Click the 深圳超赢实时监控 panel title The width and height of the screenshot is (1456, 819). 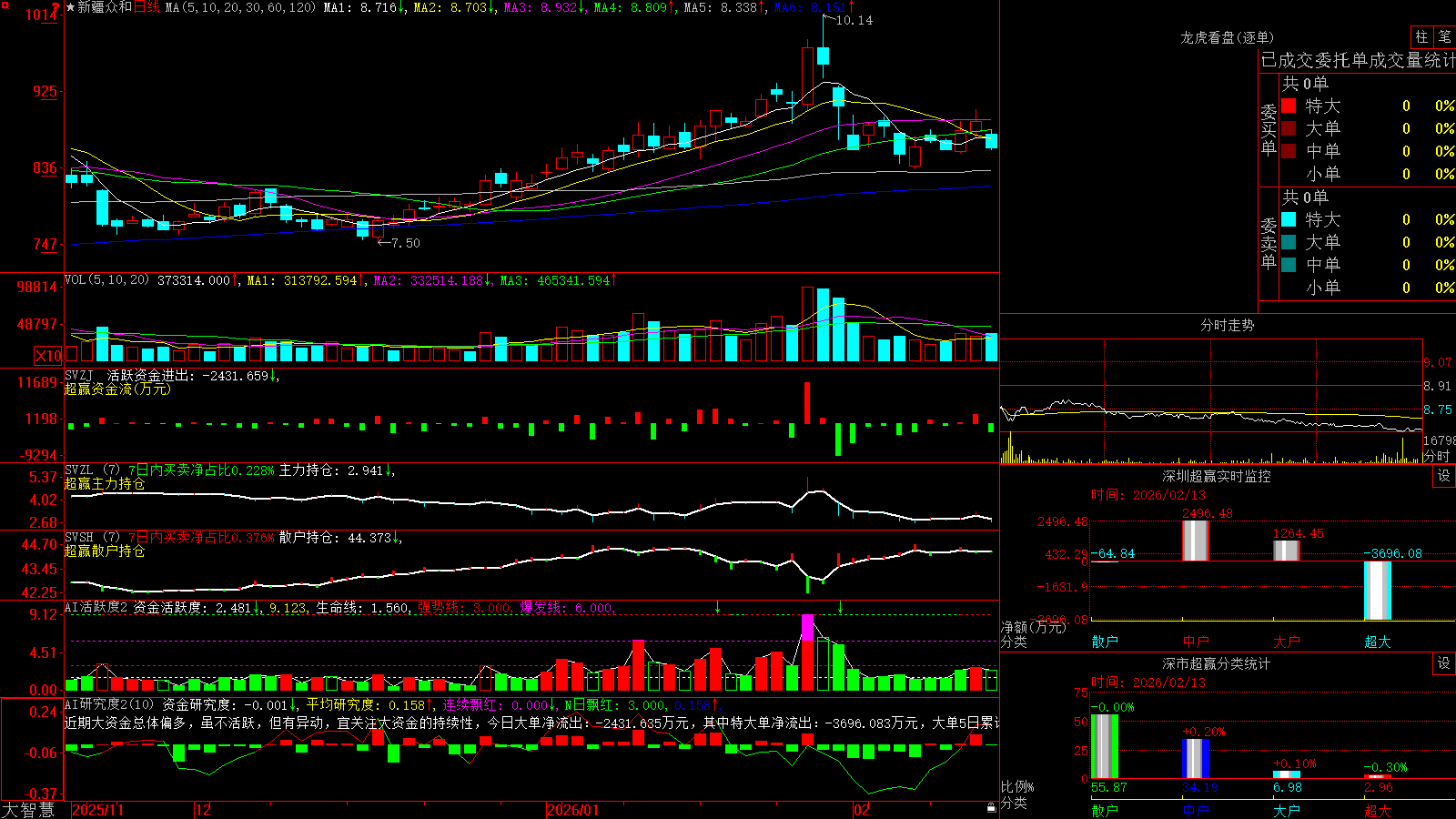[x=1217, y=476]
